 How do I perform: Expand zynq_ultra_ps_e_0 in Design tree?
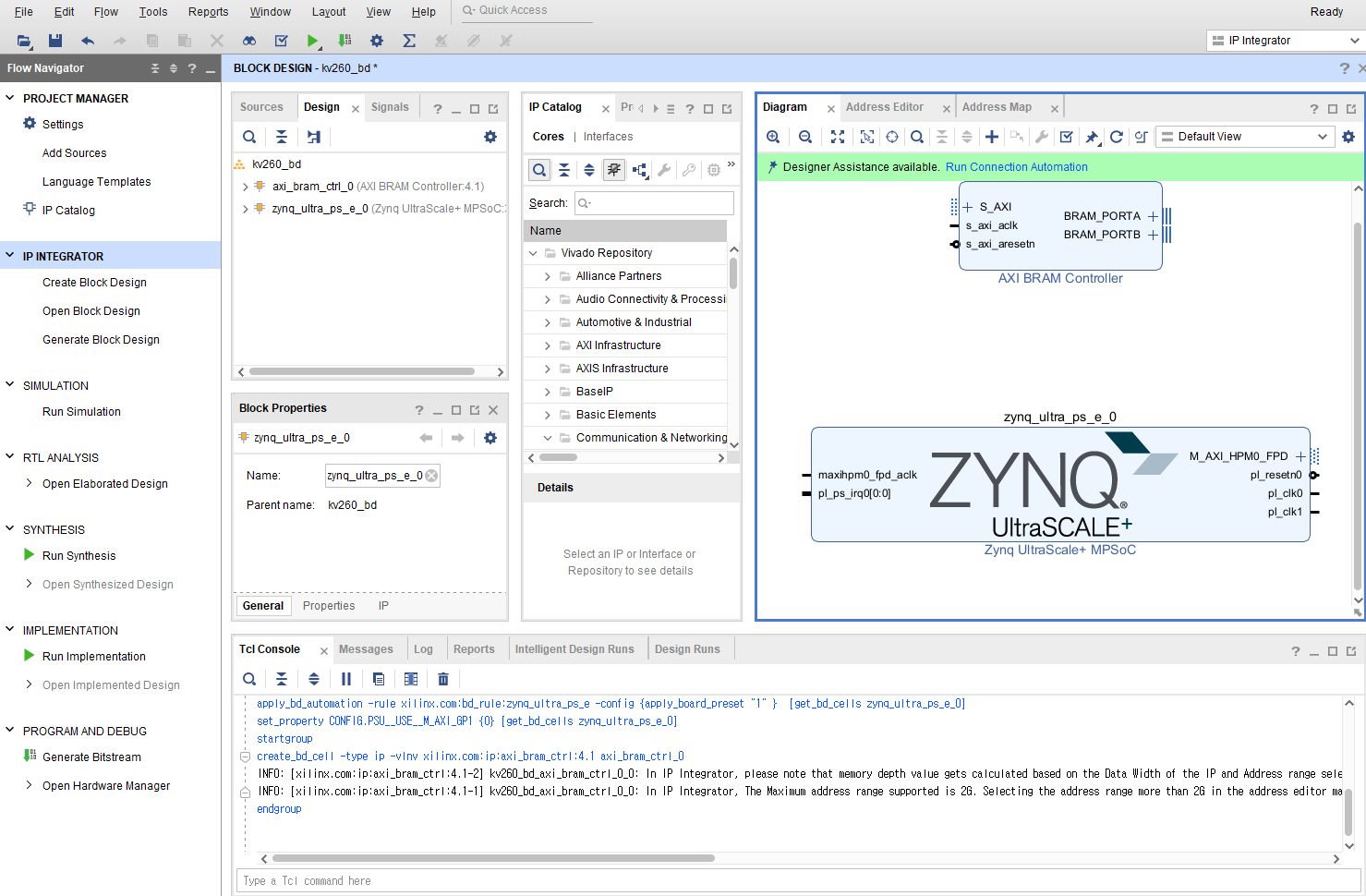[246, 209]
